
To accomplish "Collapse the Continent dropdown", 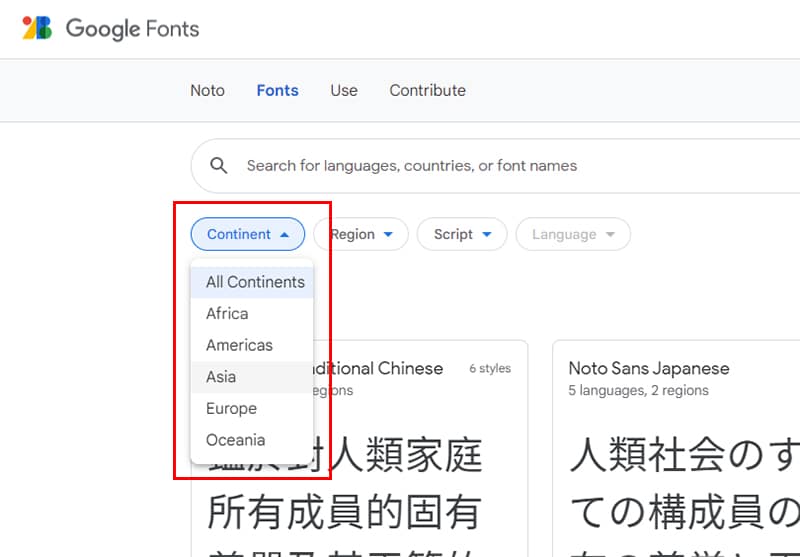I will pyautogui.click(x=248, y=234).
